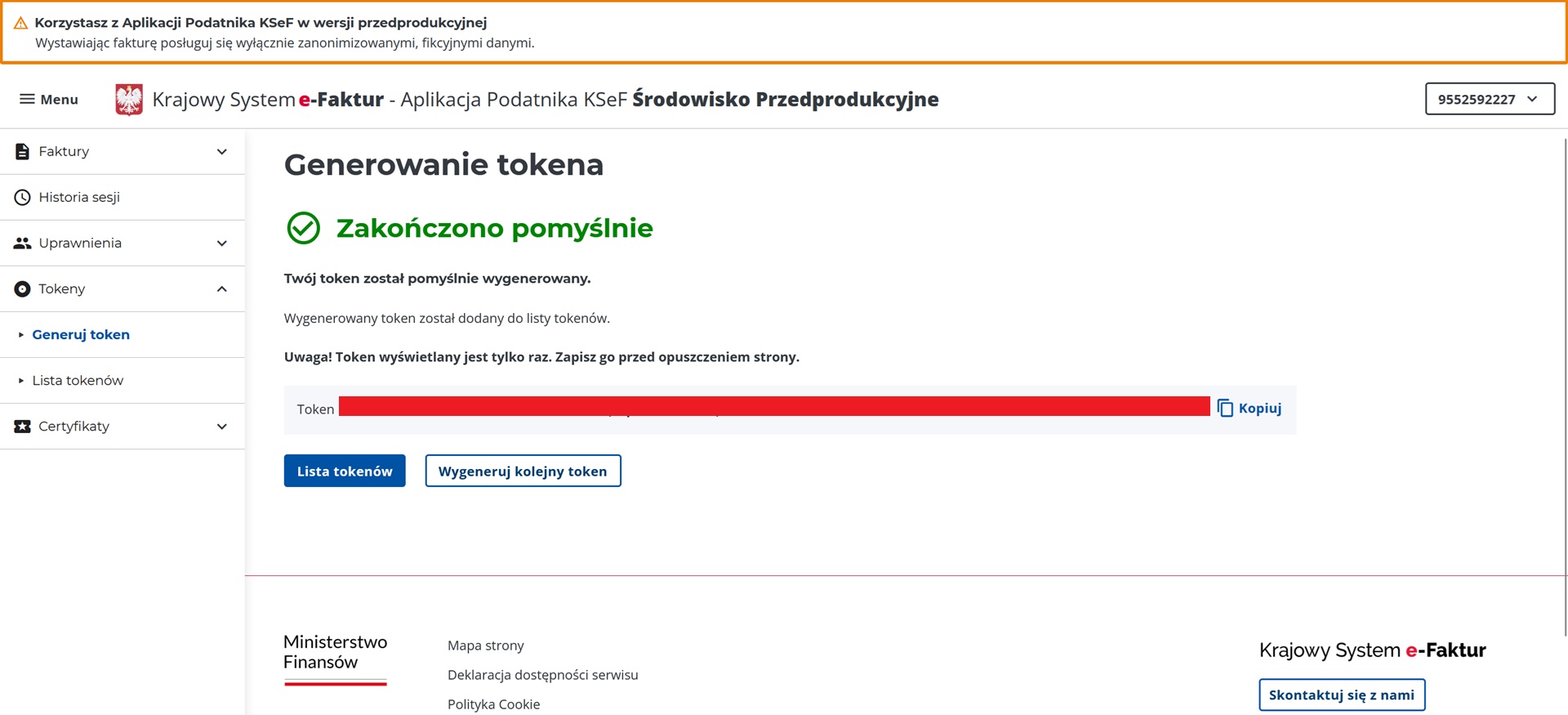Click the Polish eagle KSeF logo
The height and width of the screenshot is (715, 1568).
point(129,99)
